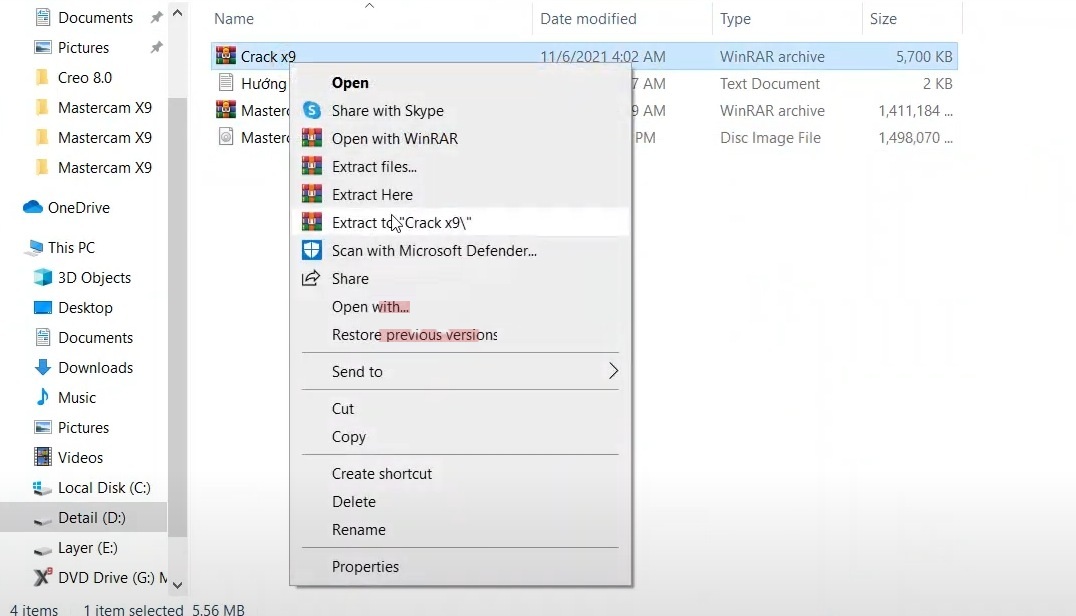
Task: Click the Music note icon
Action: pos(43,397)
